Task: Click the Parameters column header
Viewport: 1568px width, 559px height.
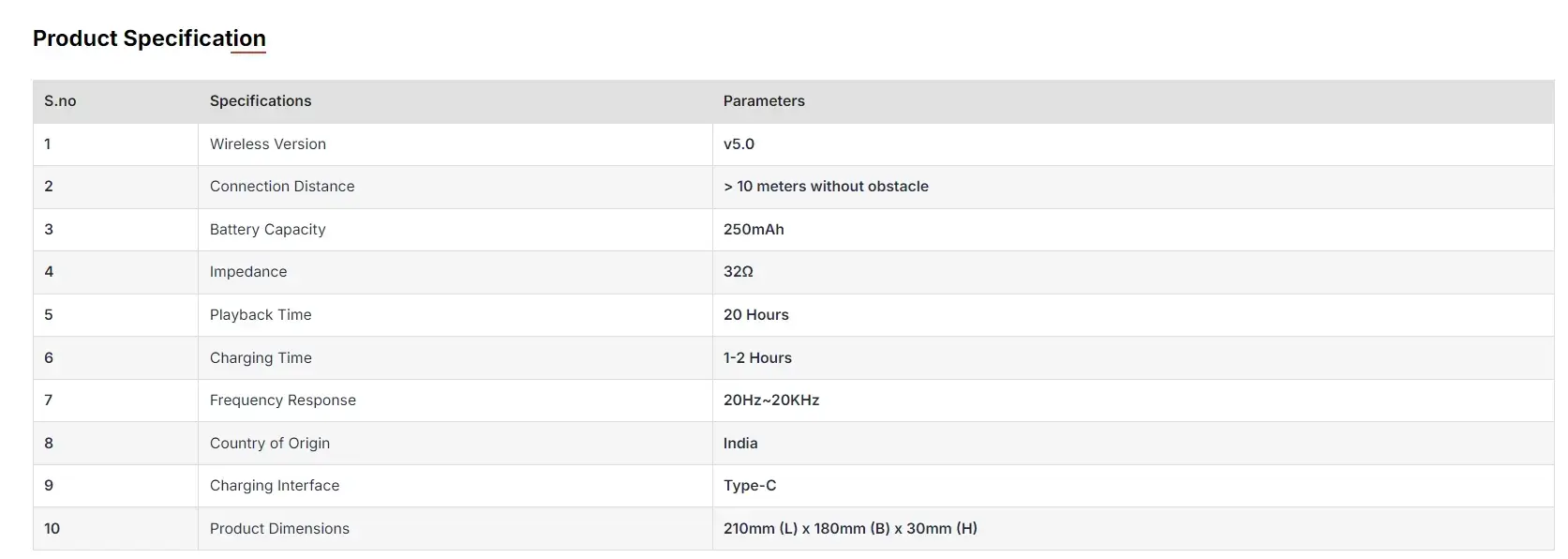Action: (x=764, y=101)
